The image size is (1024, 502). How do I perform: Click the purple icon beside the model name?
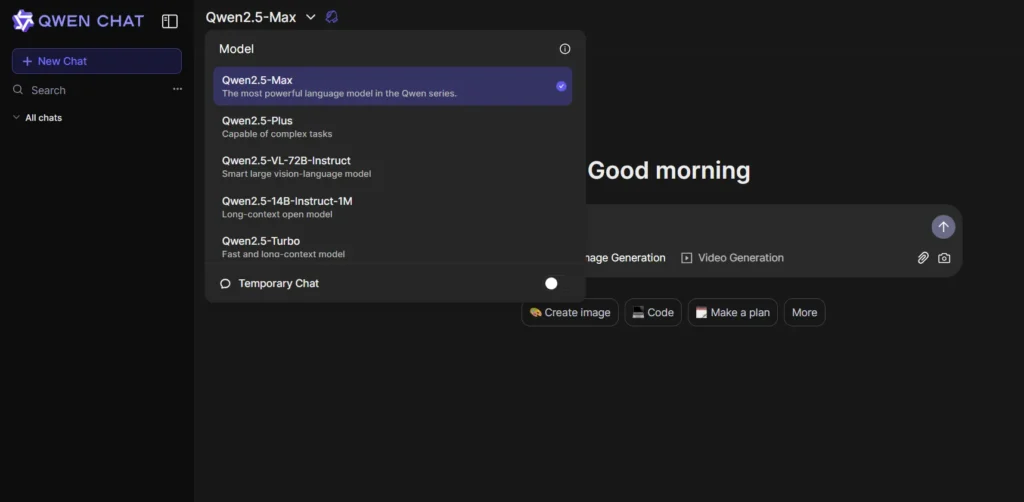point(332,18)
